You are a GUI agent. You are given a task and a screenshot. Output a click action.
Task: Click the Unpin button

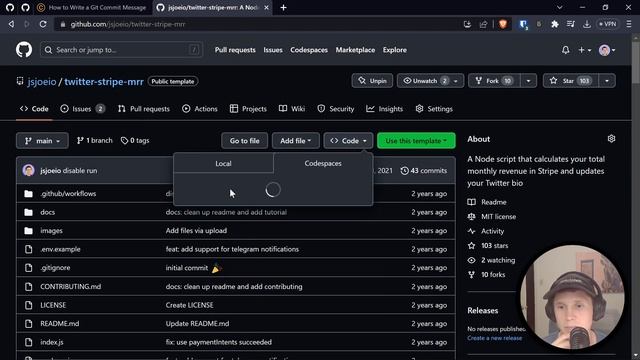(372, 81)
